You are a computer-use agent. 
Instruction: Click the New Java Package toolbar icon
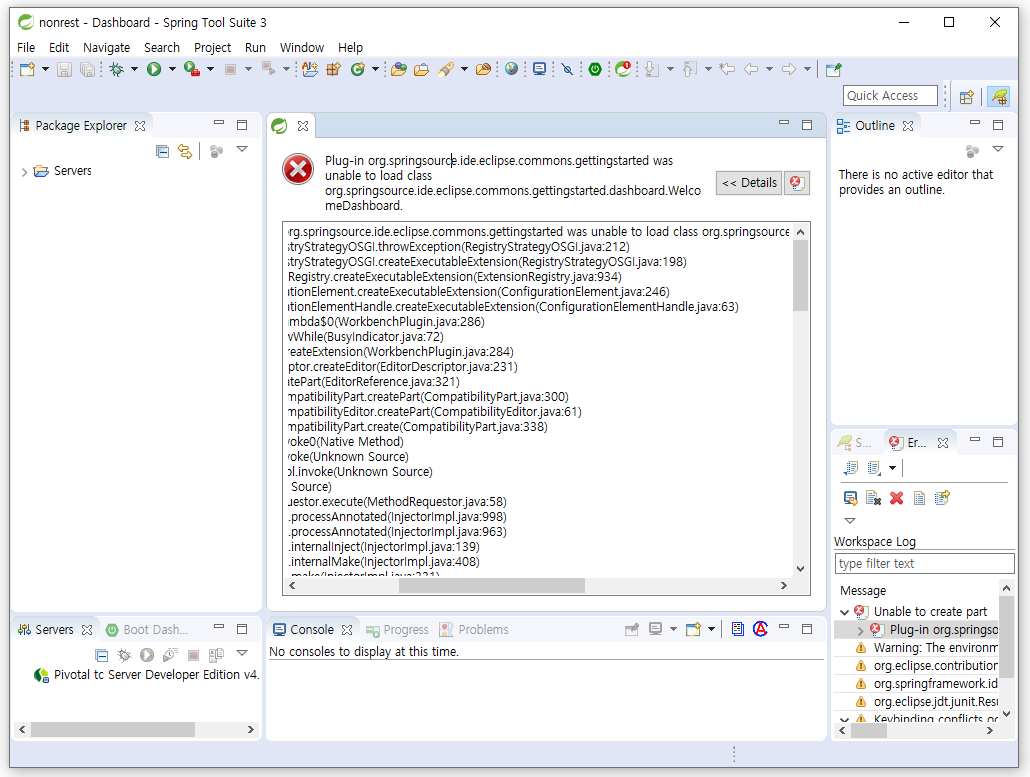click(x=334, y=69)
